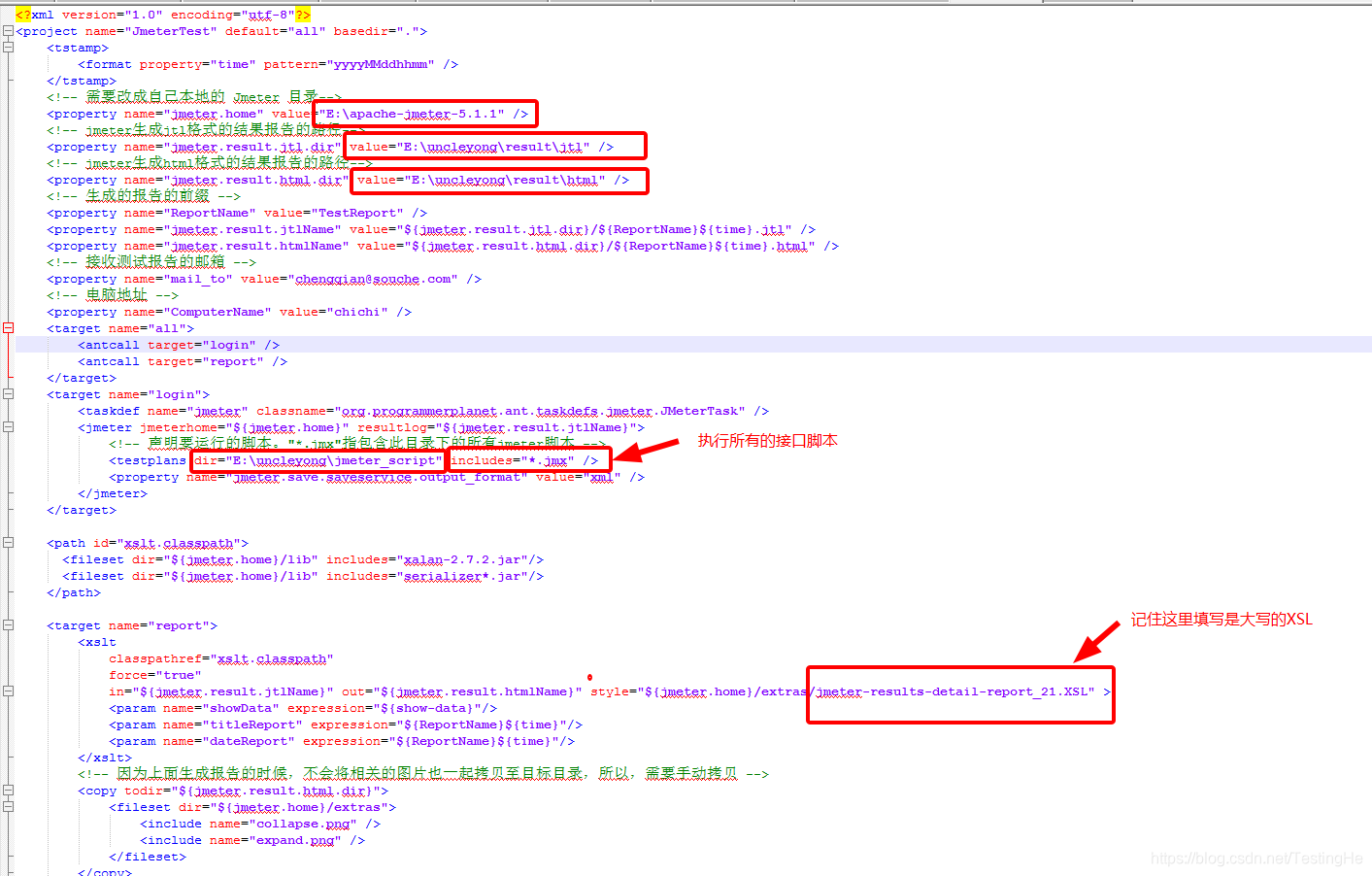Click the param name="dateReport" line
This screenshot has height=876, width=1372.
coord(342,741)
